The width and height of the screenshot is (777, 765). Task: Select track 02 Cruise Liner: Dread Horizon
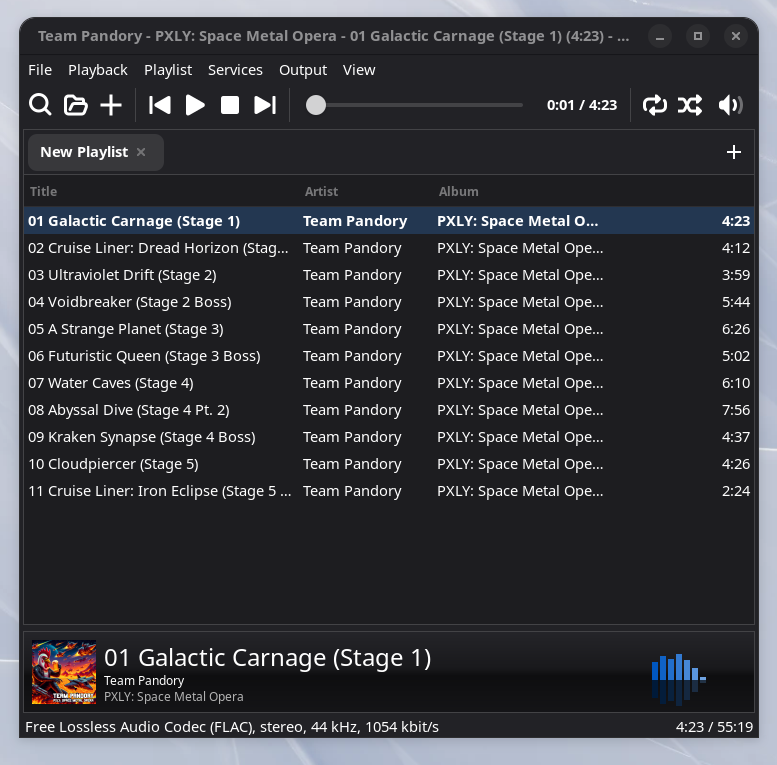point(389,248)
